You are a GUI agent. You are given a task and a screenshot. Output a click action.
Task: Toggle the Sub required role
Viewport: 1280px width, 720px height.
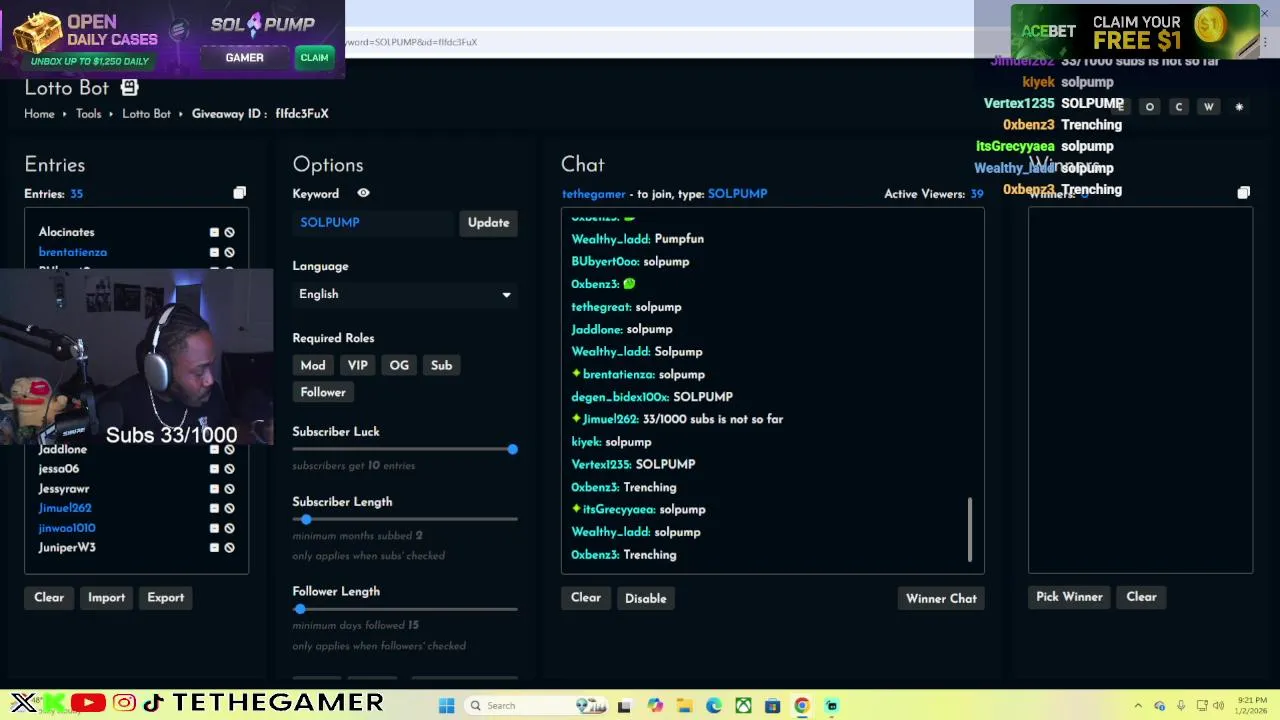coord(441,365)
